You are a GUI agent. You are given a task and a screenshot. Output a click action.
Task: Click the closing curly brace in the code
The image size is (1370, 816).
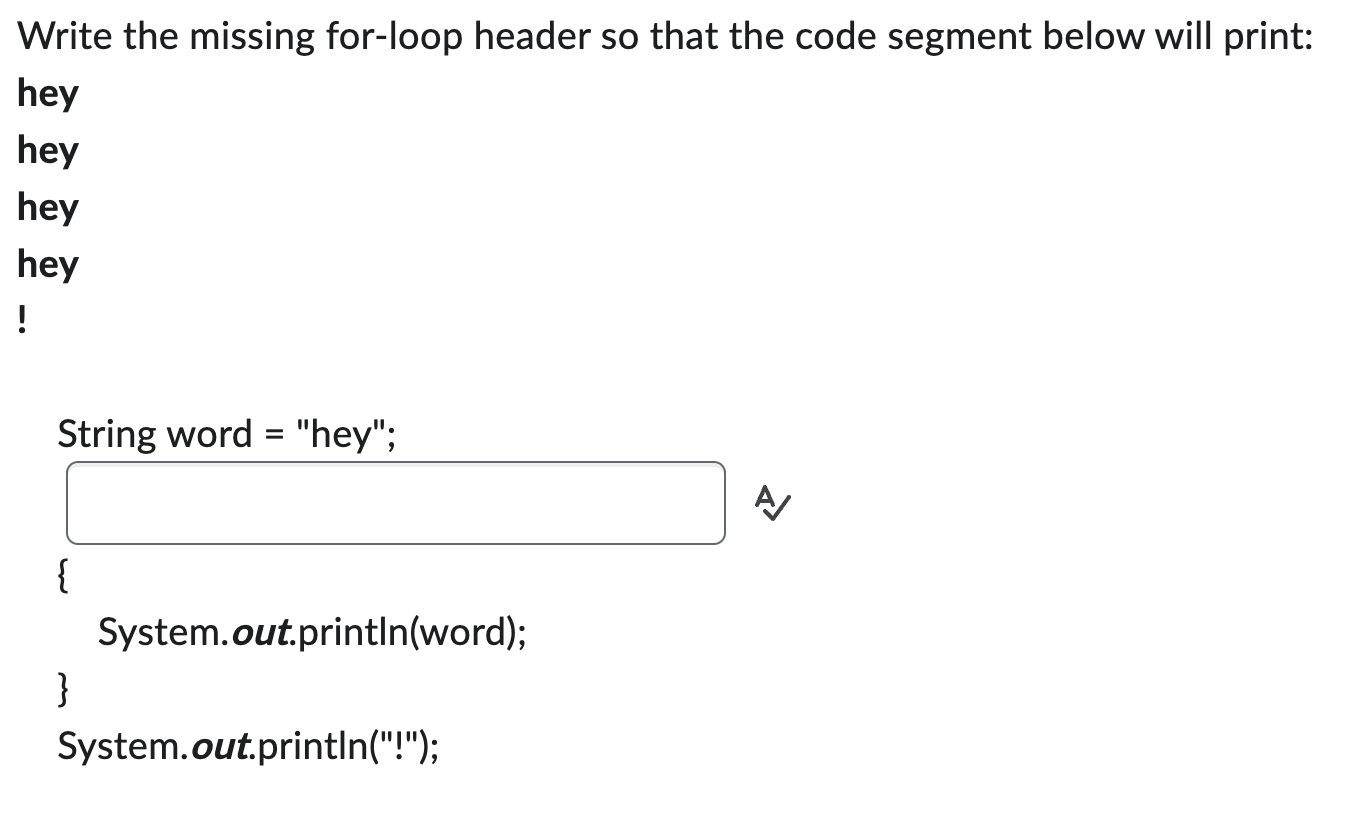(61, 689)
